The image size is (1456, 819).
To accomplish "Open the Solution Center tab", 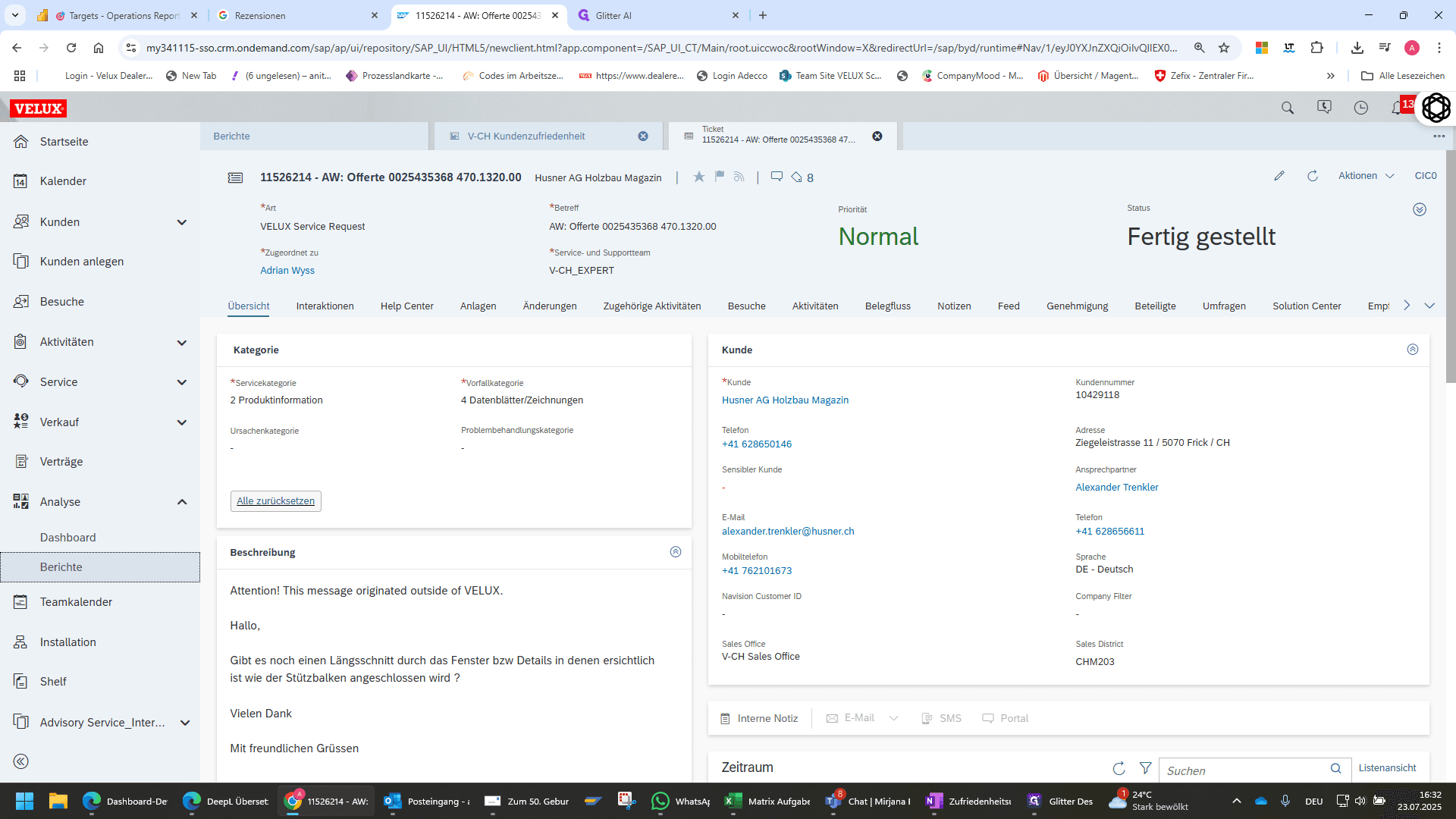I will (1307, 306).
